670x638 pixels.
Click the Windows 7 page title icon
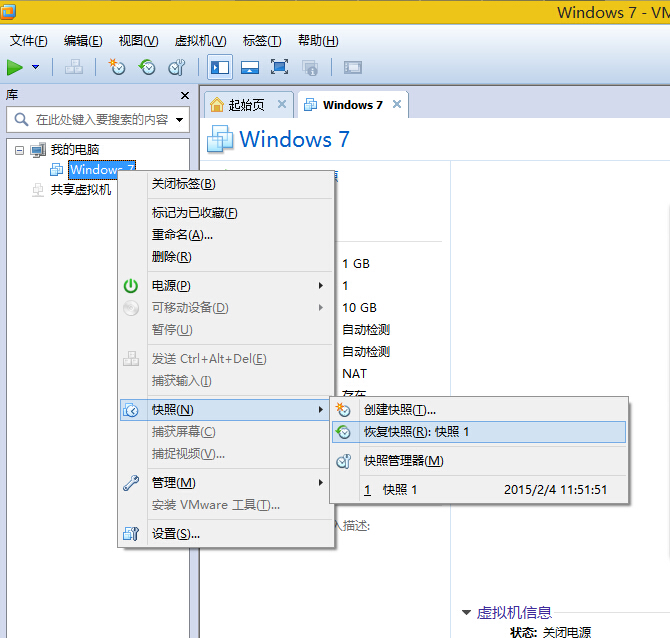pyautogui.click(x=220, y=139)
